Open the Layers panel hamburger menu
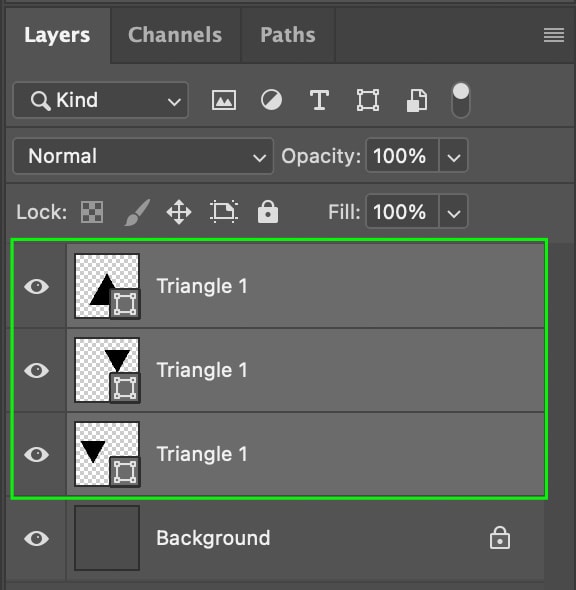Image resolution: width=576 pixels, height=590 pixels. tap(554, 35)
